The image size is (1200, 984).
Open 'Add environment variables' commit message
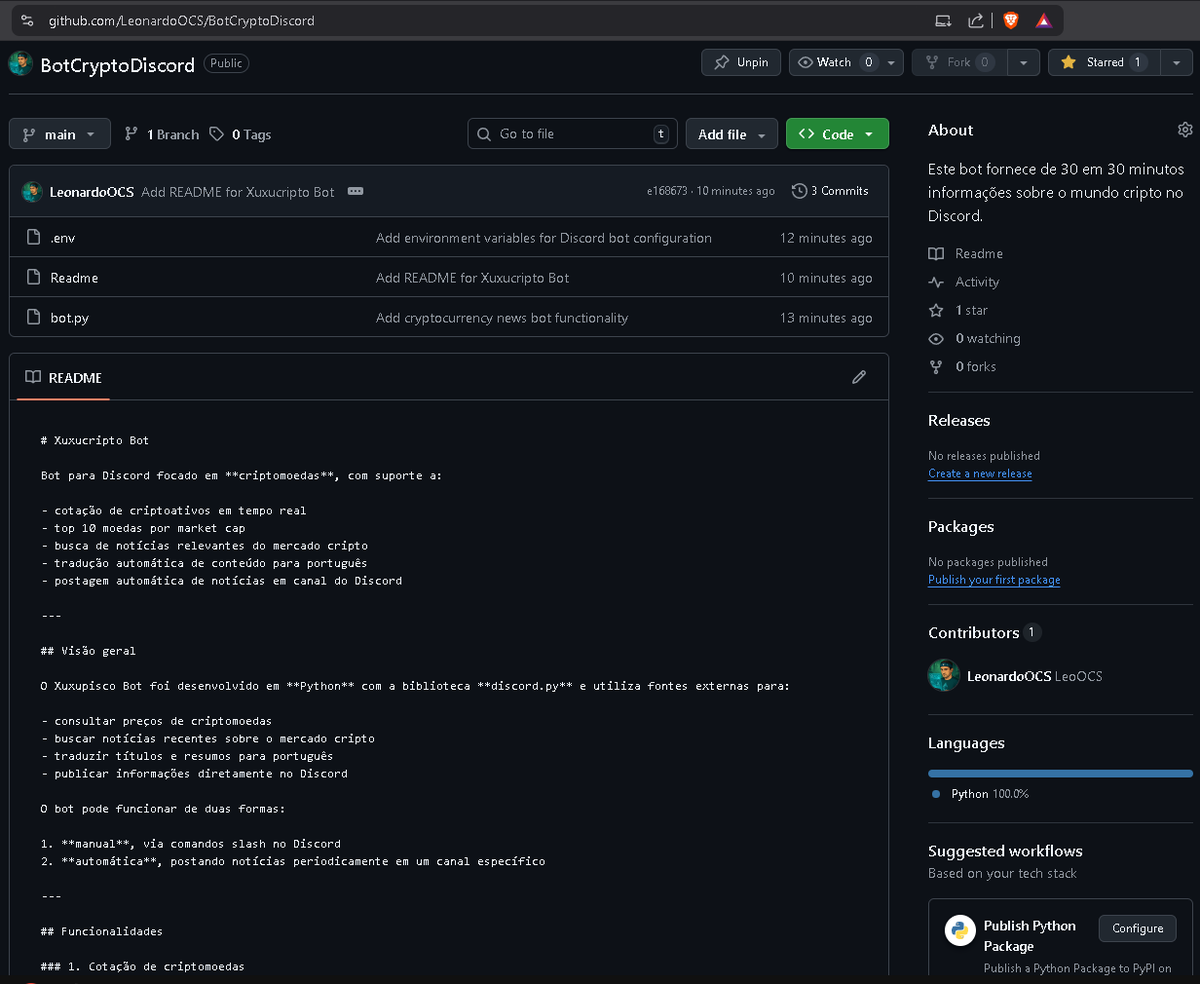[544, 238]
